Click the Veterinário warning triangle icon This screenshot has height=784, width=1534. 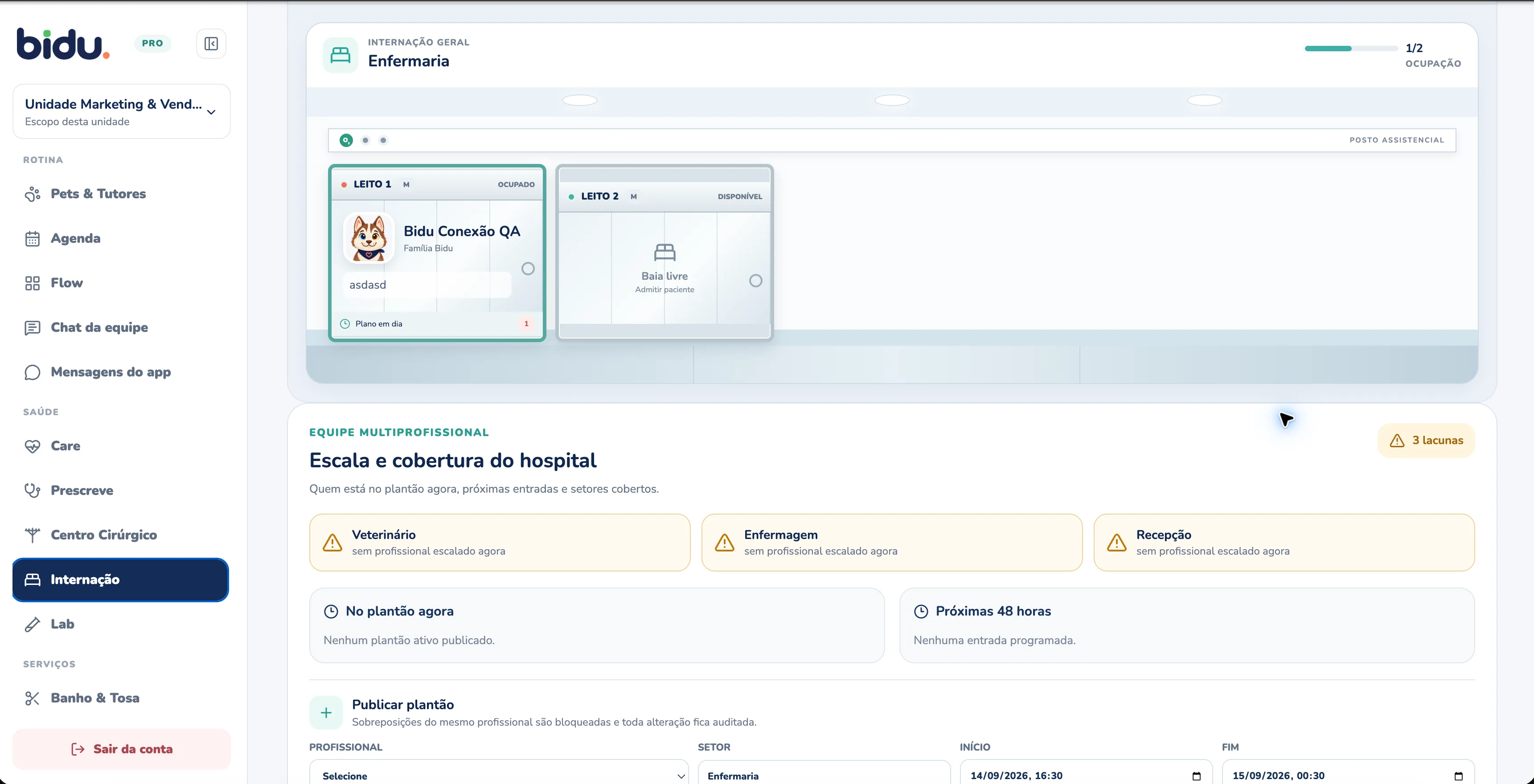click(x=332, y=542)
